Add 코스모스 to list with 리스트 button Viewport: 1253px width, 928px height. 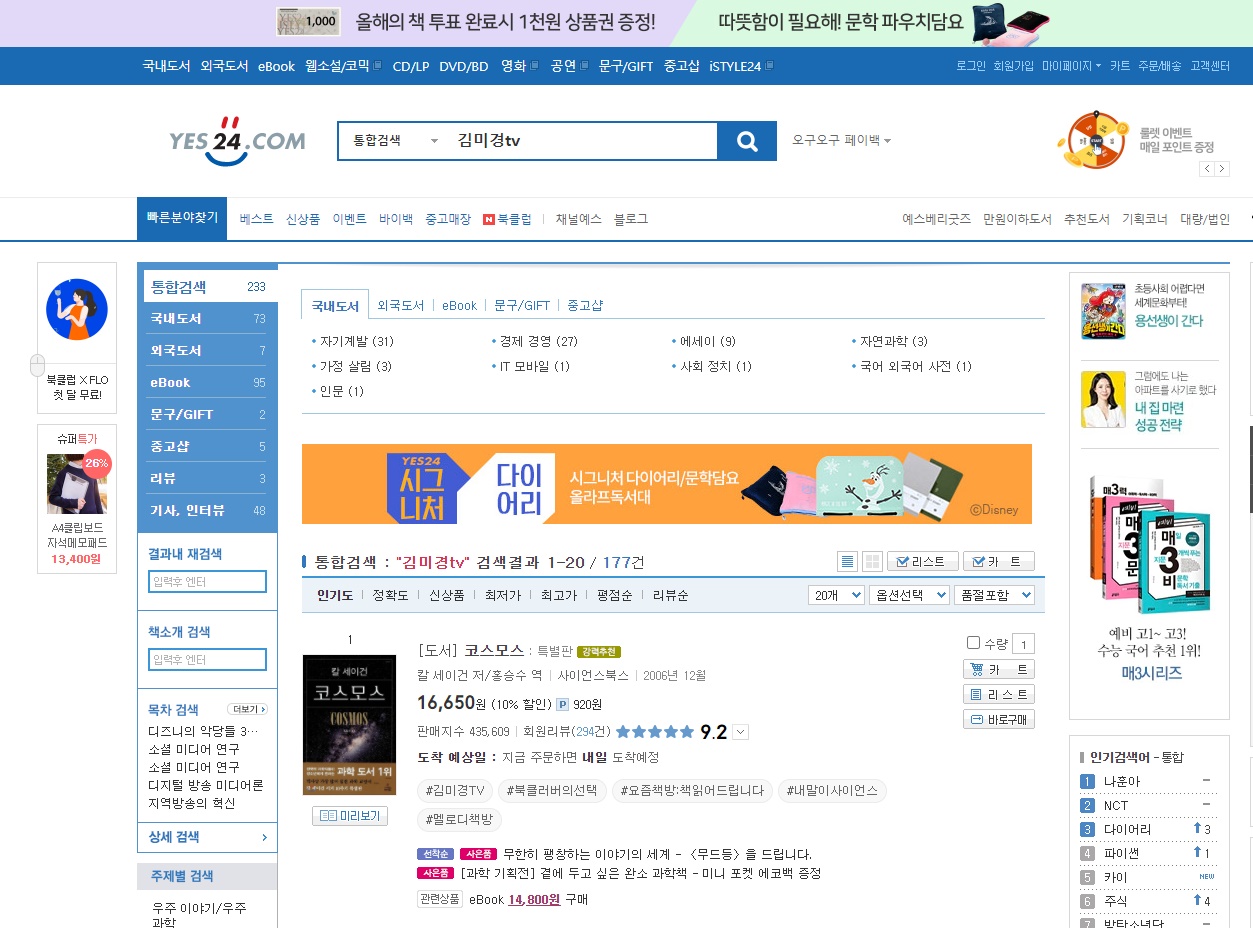[999, 694]
